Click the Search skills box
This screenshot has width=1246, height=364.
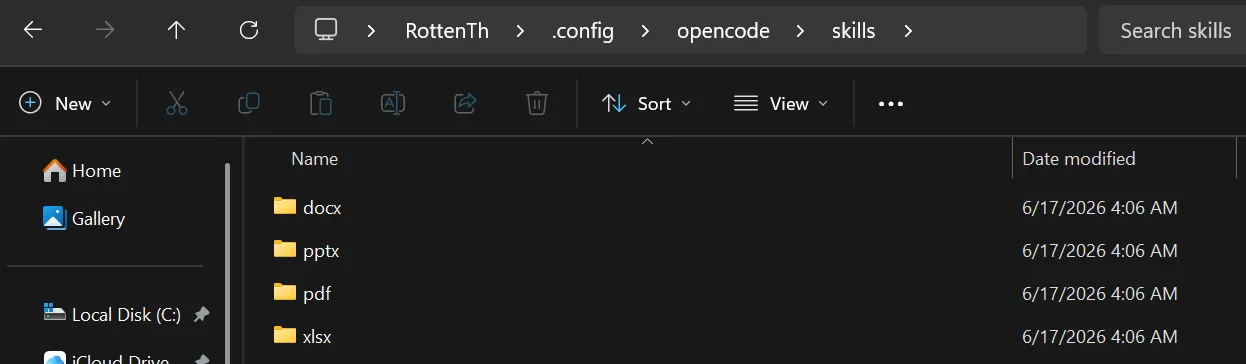[1172, 31]
